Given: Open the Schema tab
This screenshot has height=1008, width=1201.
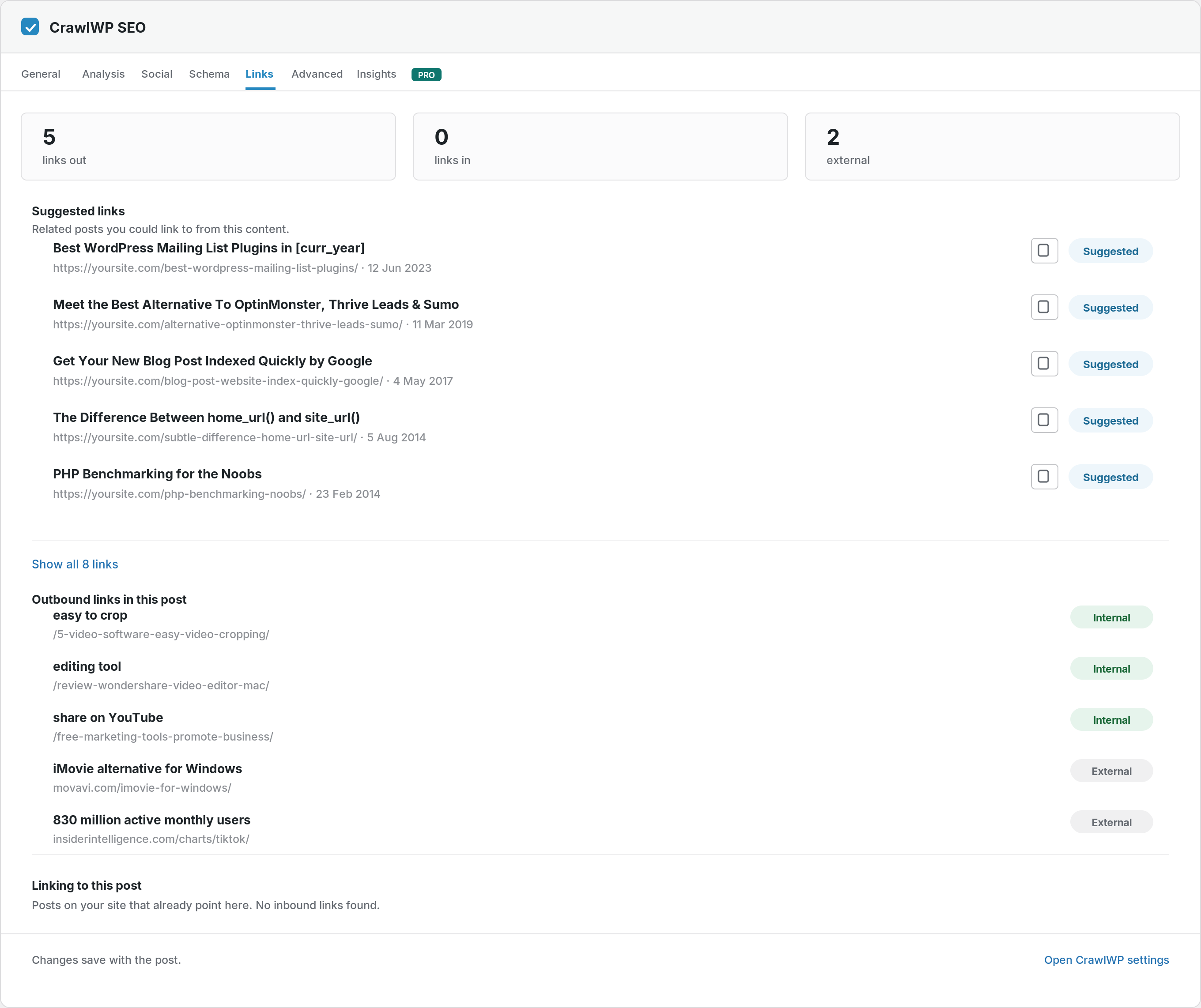Looking at the screenshot, I should pos(209,74).
